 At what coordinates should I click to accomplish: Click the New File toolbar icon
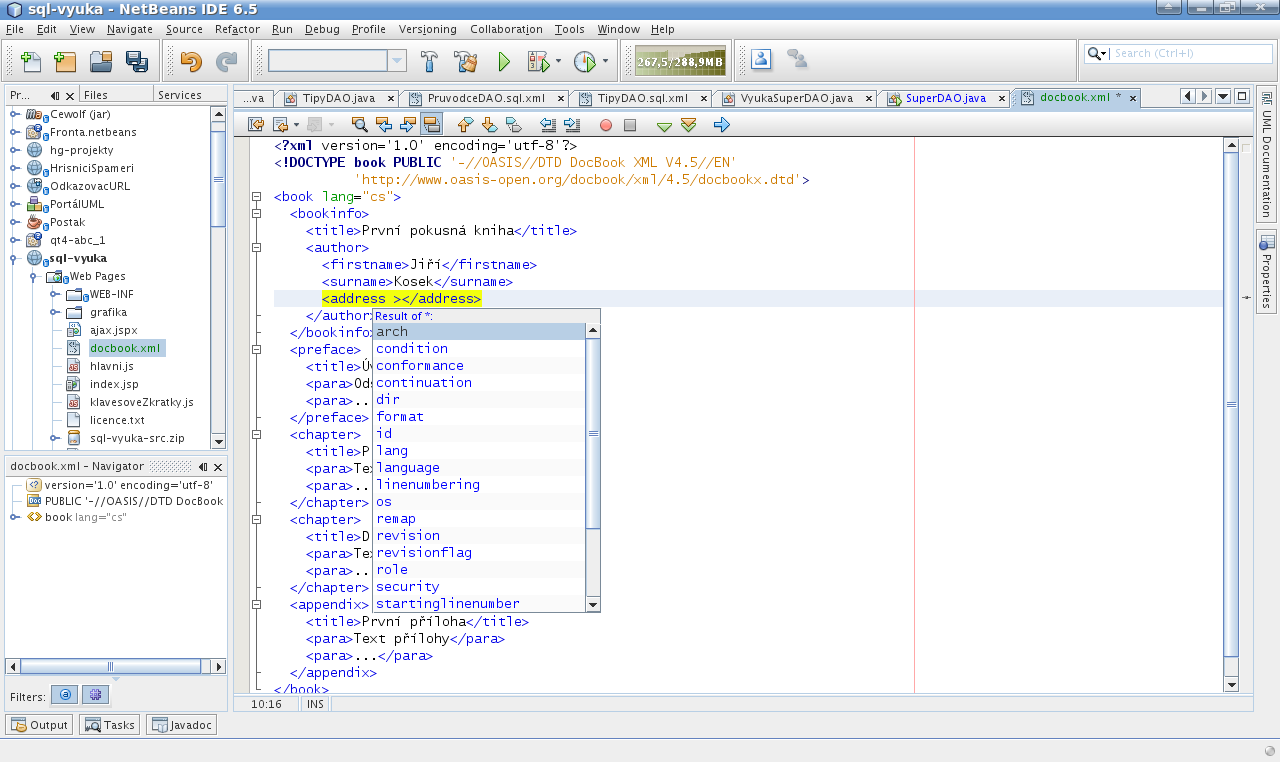[31, 62]
